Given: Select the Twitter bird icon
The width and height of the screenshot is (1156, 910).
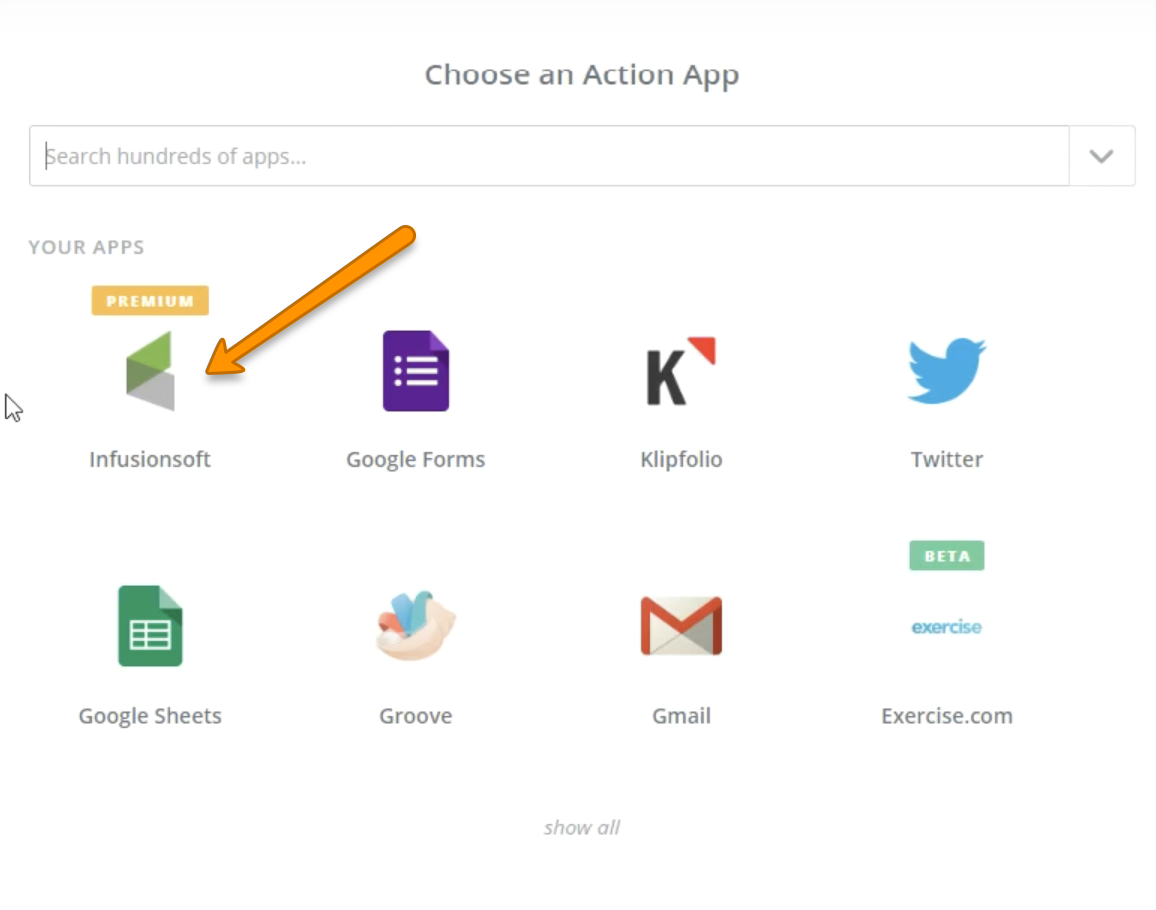Looking at the screenshot, I should (x=947, y=371).
